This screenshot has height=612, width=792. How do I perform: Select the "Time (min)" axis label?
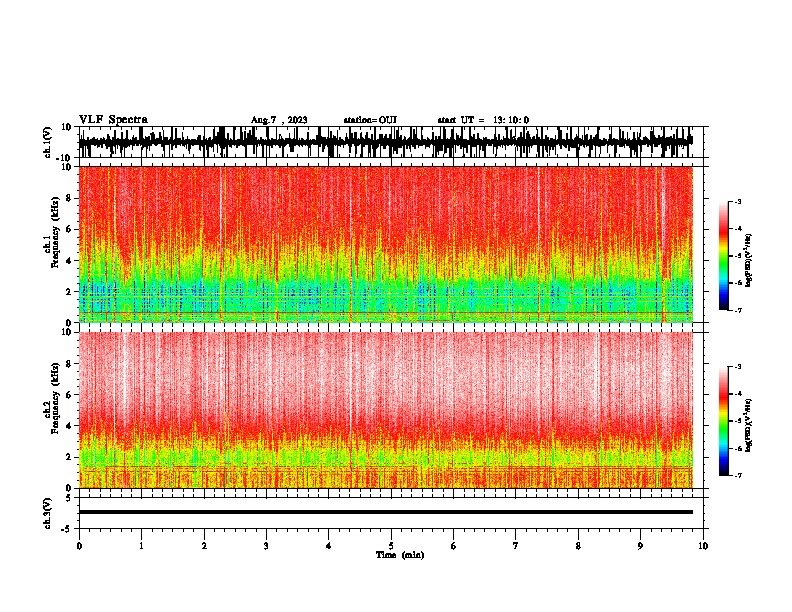400,555
